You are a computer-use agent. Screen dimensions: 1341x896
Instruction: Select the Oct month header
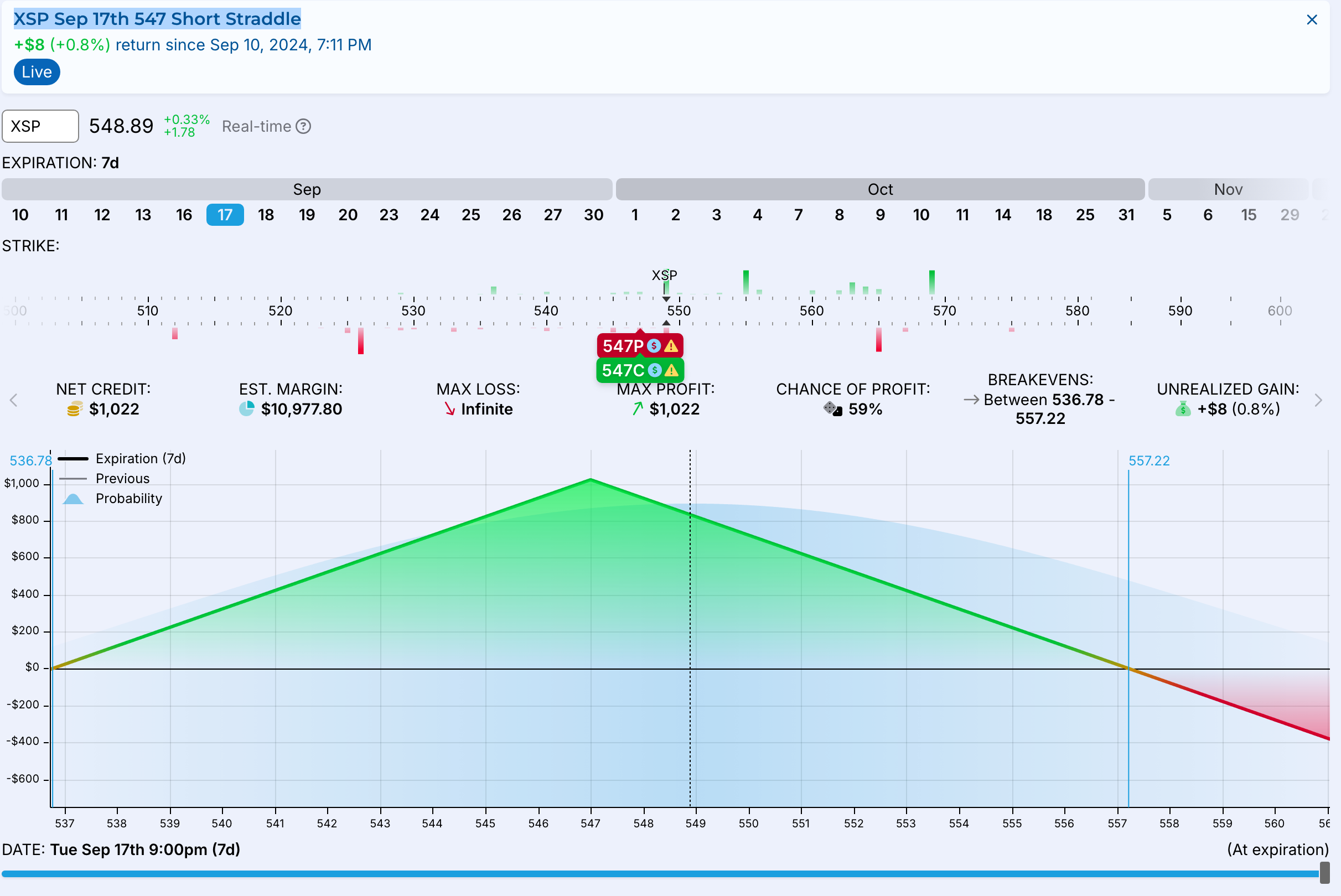point(880,189)
